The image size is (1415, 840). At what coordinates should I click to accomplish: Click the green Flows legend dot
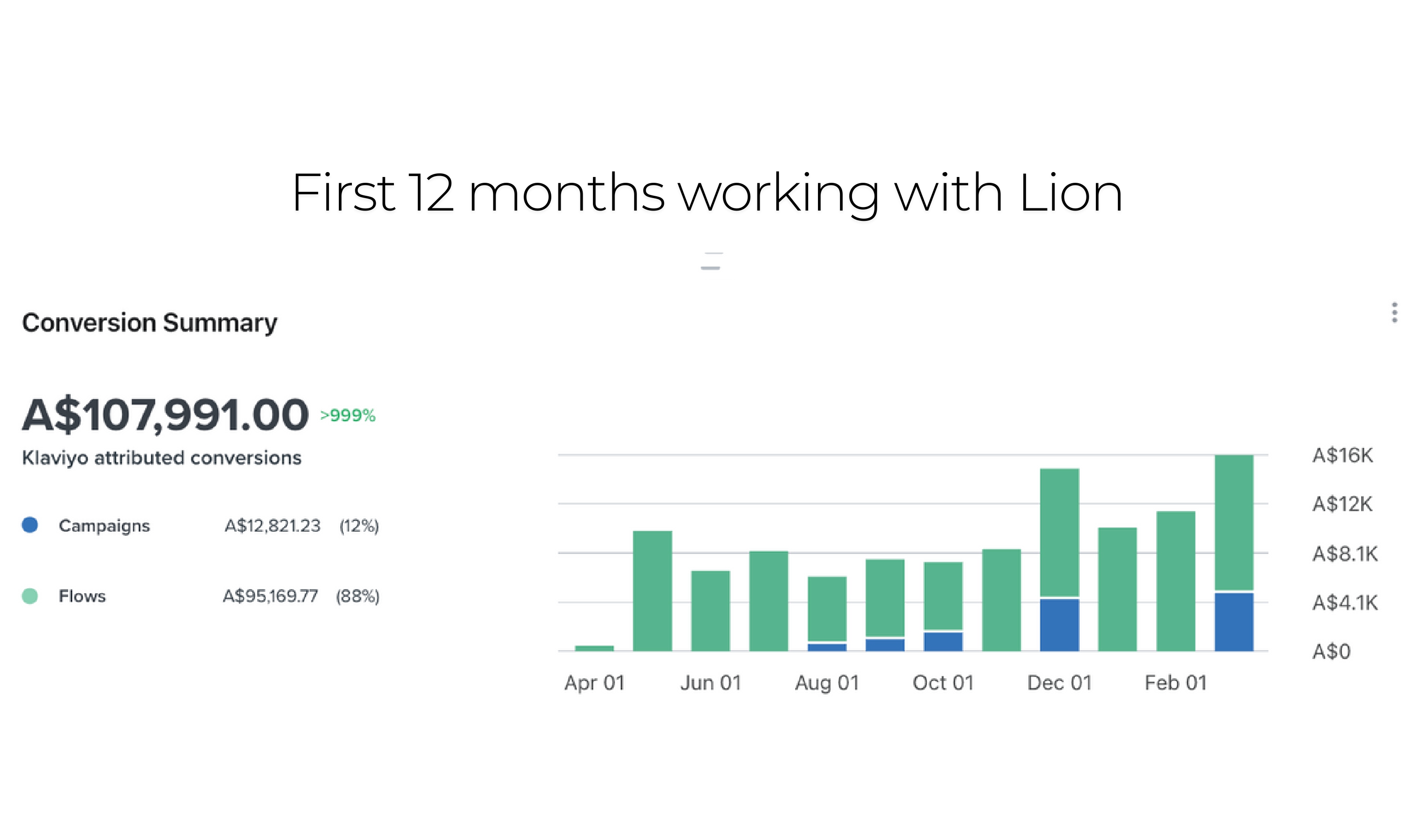pyautogui.click(x=30, y=596)
